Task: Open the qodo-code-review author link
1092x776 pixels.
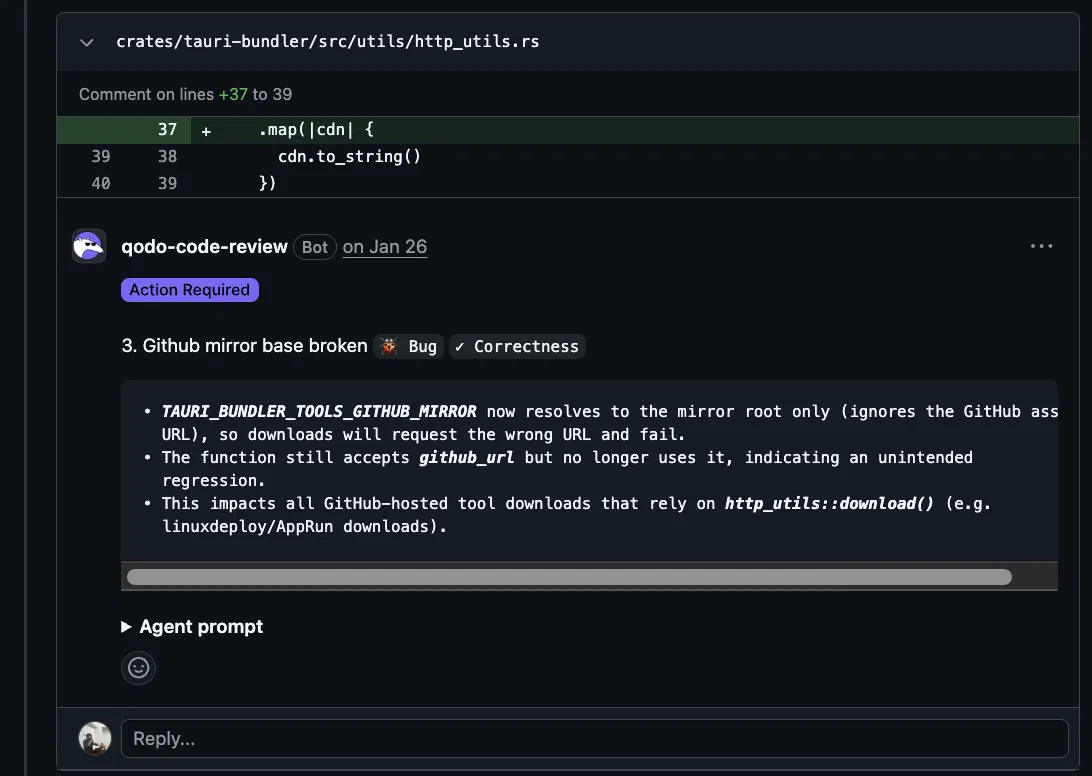Action: (x=204, y=247)
